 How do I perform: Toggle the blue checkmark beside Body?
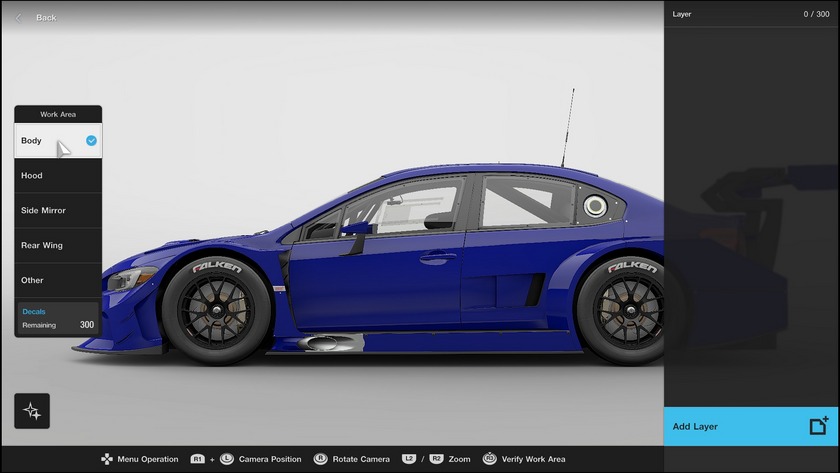(x=91, y=141)
